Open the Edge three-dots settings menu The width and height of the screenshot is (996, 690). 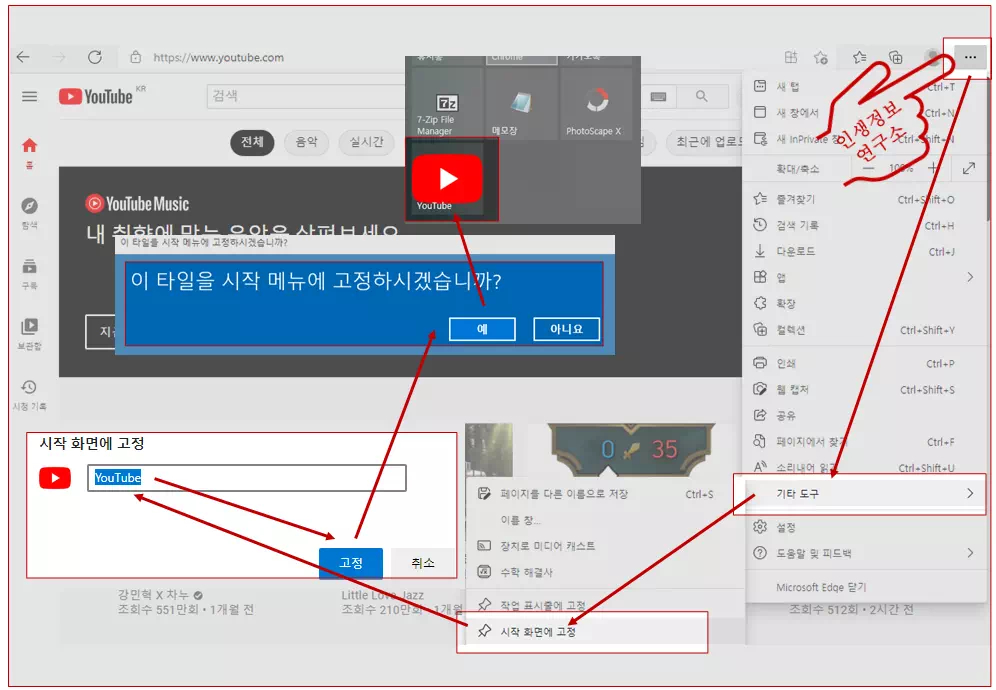969,57
